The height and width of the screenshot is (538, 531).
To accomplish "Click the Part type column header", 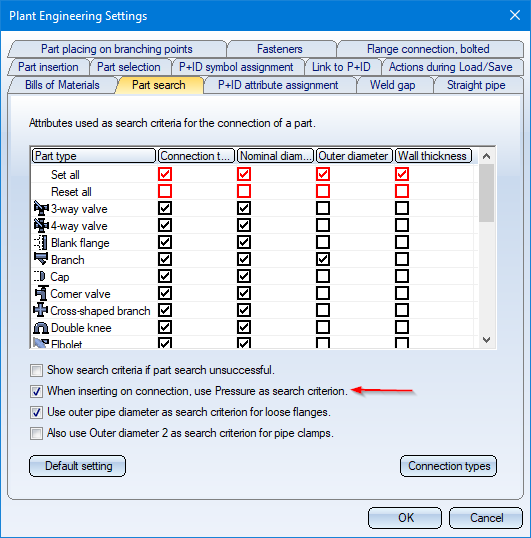I will (94, 156).
